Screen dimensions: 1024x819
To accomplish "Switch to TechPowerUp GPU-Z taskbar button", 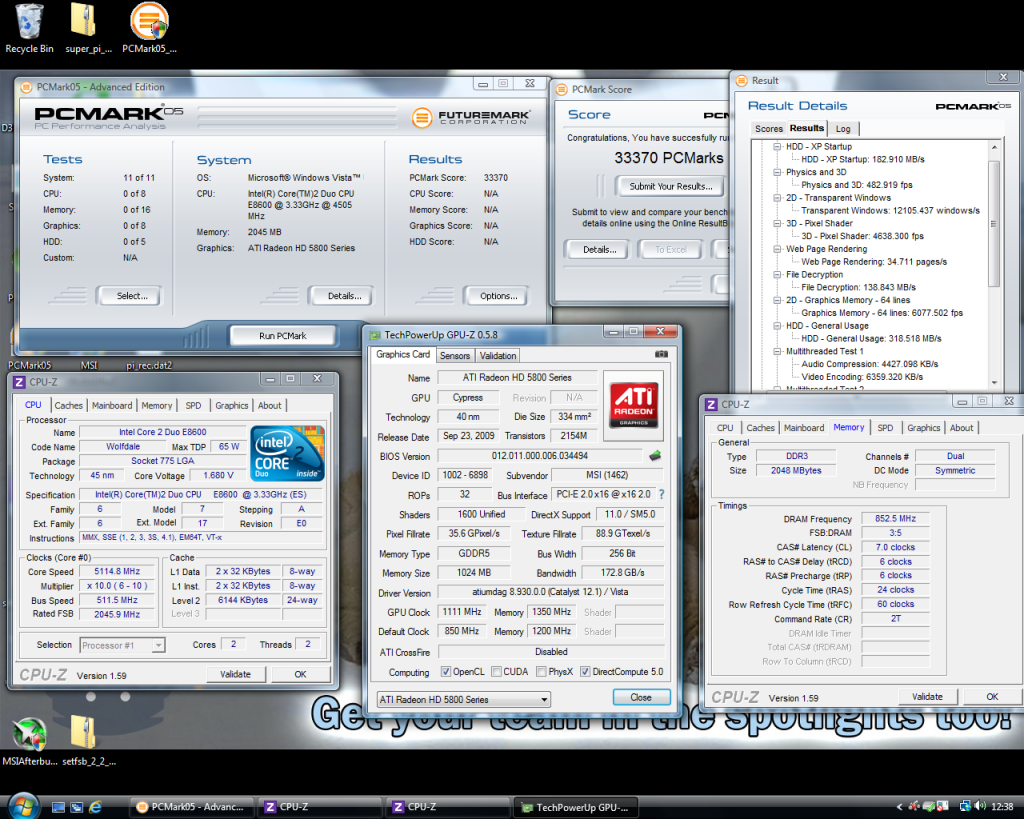I will point(576,807).
